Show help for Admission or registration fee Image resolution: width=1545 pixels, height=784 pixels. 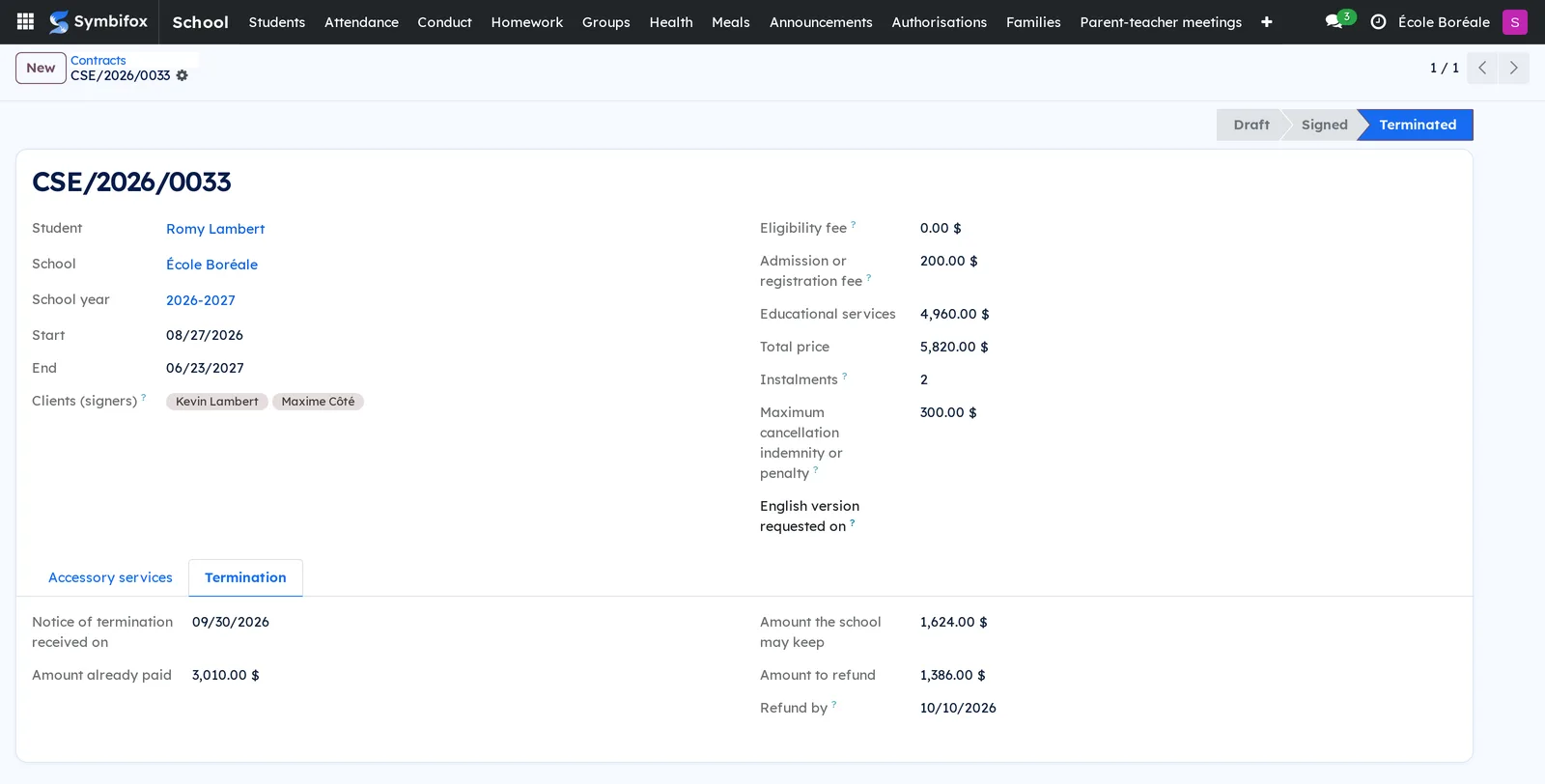(869, 277)
